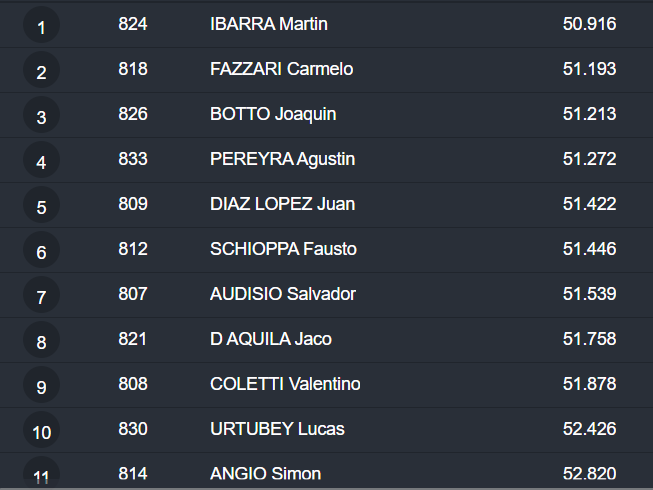Click ANGIO Simon name
The image size is (653, 490).
click(x=265, y=474)
